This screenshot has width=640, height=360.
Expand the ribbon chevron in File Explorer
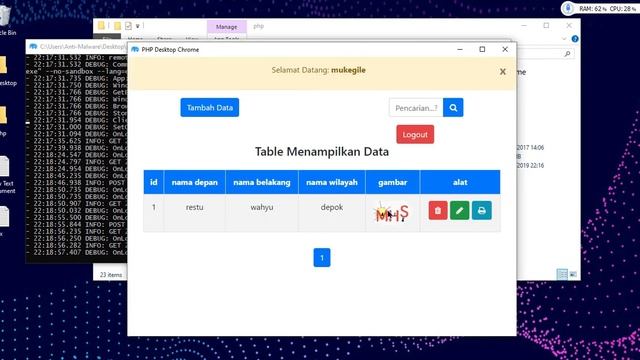click(x=564, y=39)
